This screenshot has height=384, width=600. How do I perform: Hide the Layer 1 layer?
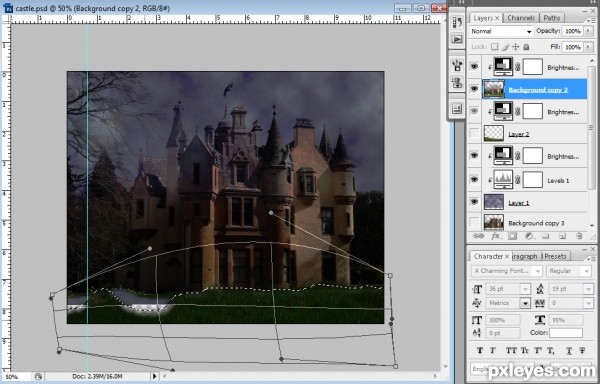[x=474, y=201]
